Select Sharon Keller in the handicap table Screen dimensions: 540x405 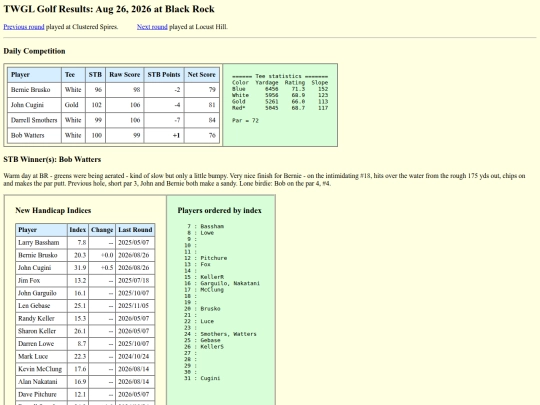click(37, 331)
